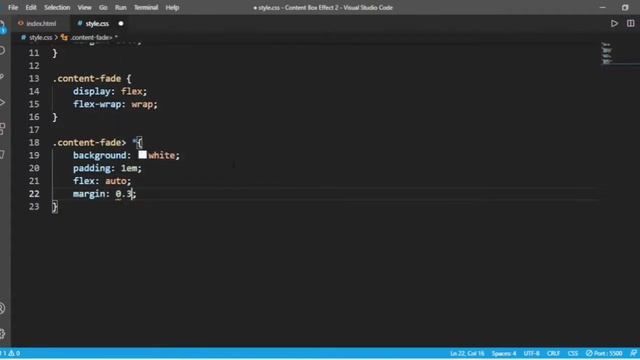The width and height of the screenshot is (640, 360).
Task: Open the Edit menu
Action: [31, 8]
